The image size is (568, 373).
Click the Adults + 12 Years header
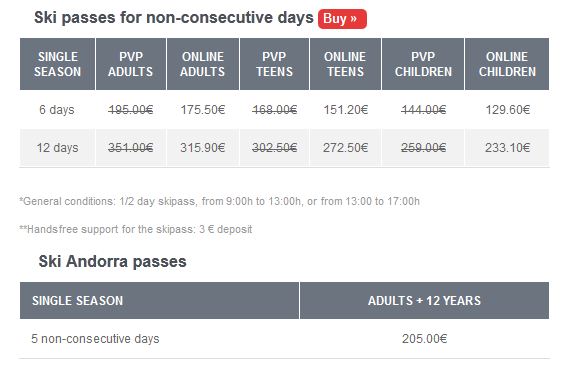click(x=425, y=301)
